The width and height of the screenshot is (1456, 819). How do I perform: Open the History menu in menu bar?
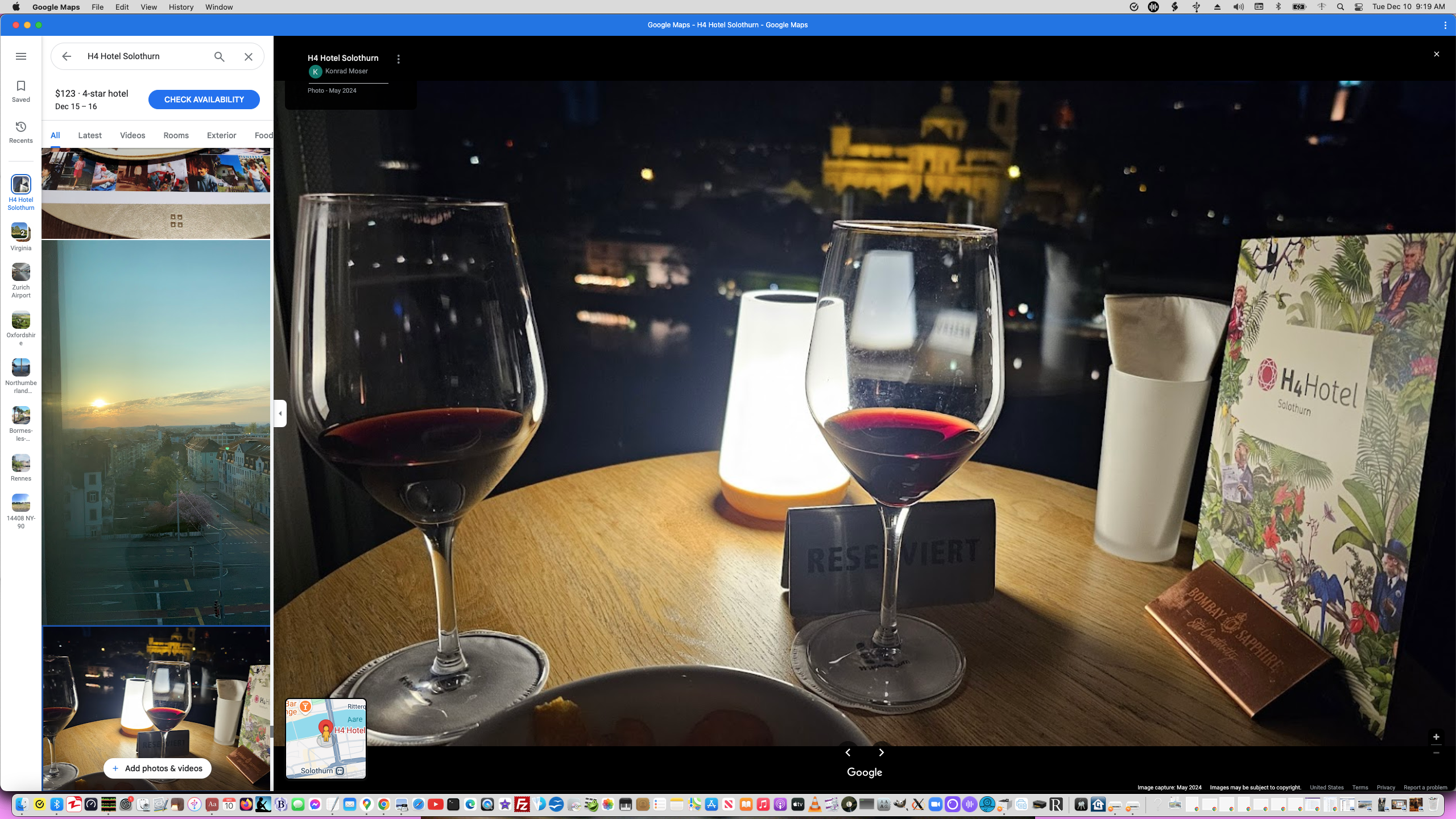coord(181,7)
